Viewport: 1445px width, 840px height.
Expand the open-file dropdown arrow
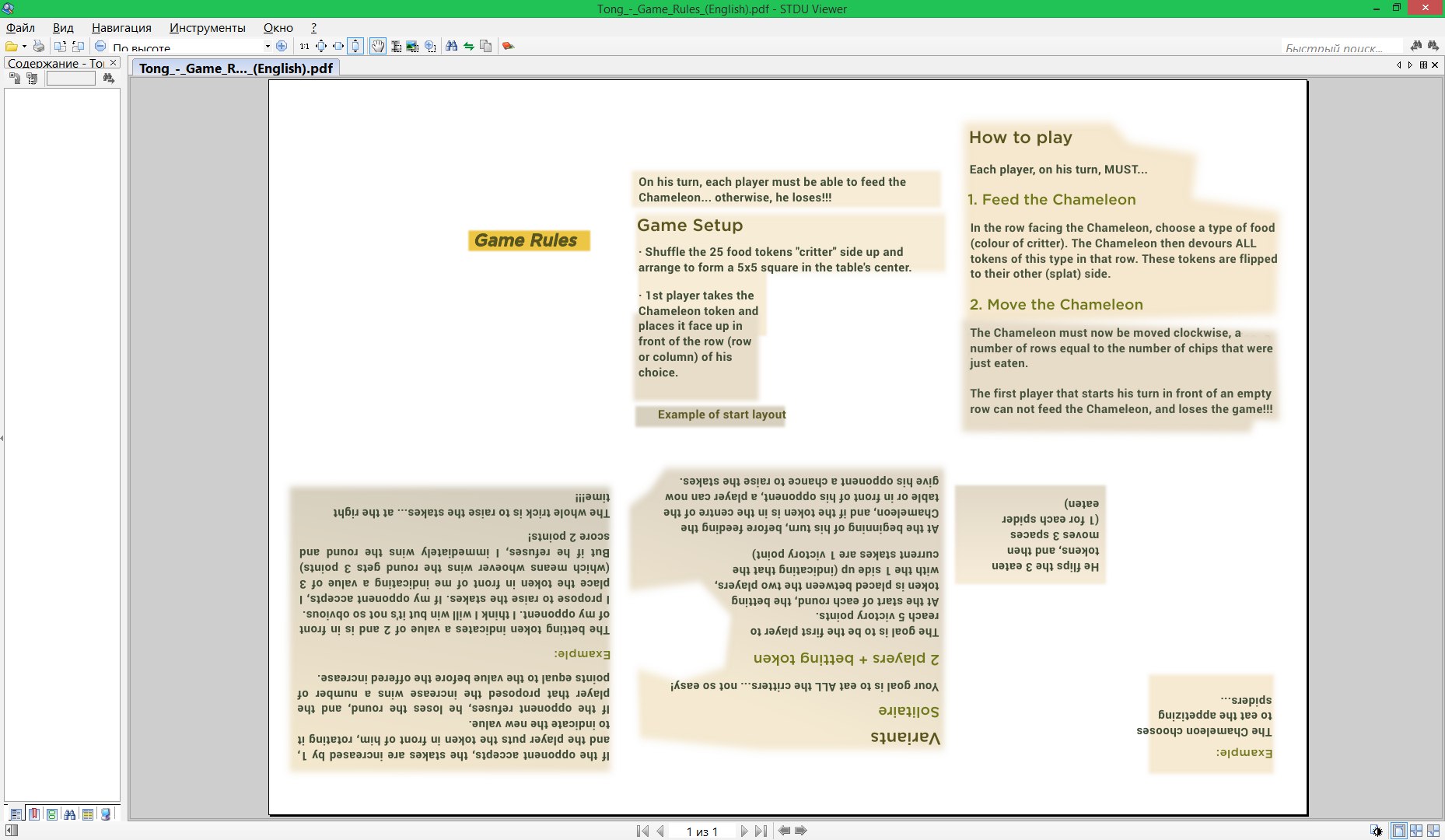[x=24, y=47]
